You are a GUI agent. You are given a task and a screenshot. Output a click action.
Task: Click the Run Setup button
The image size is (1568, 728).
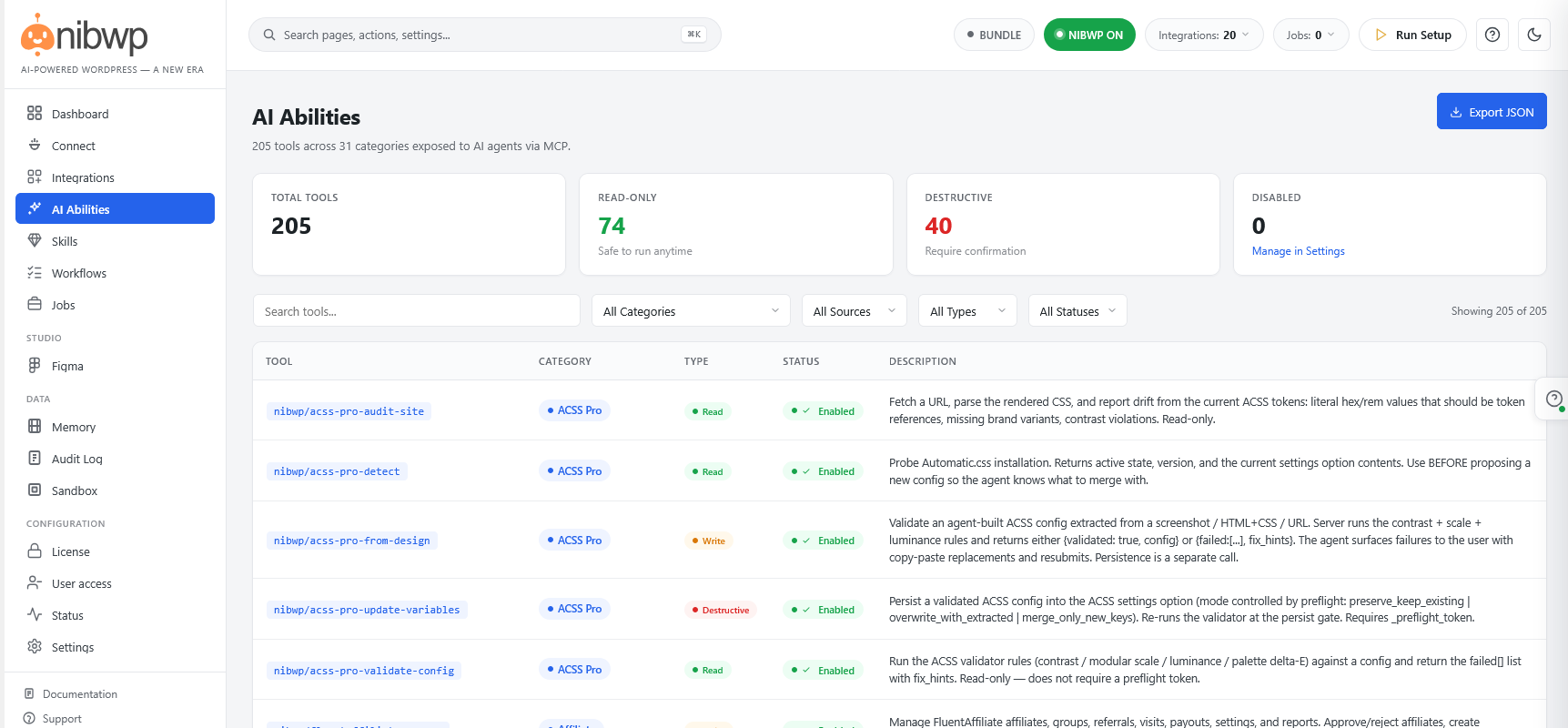(x=1412, y=35)
